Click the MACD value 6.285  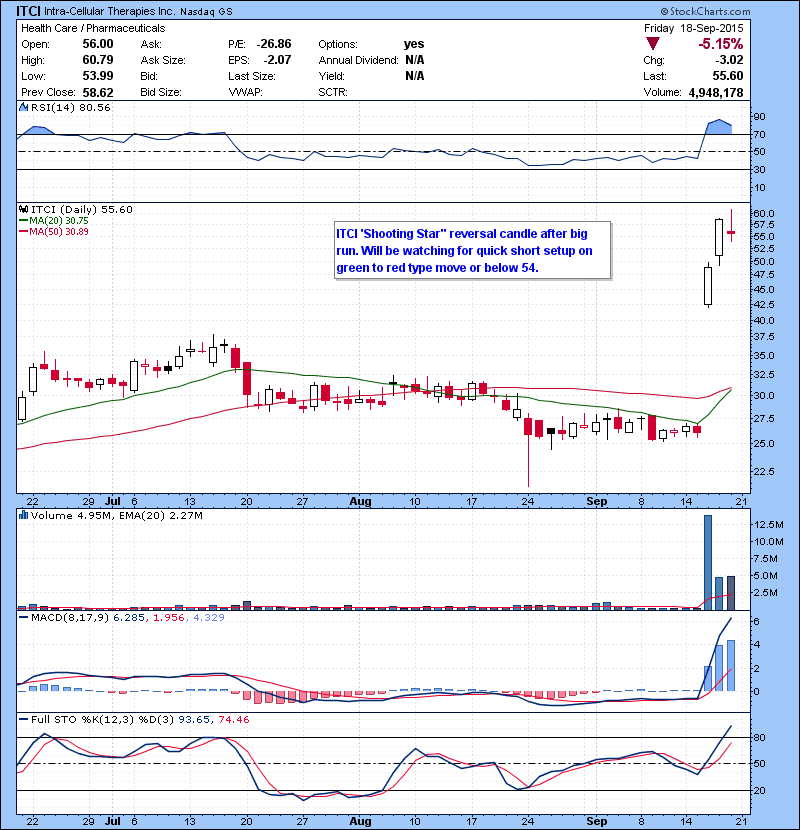(129, 618)
